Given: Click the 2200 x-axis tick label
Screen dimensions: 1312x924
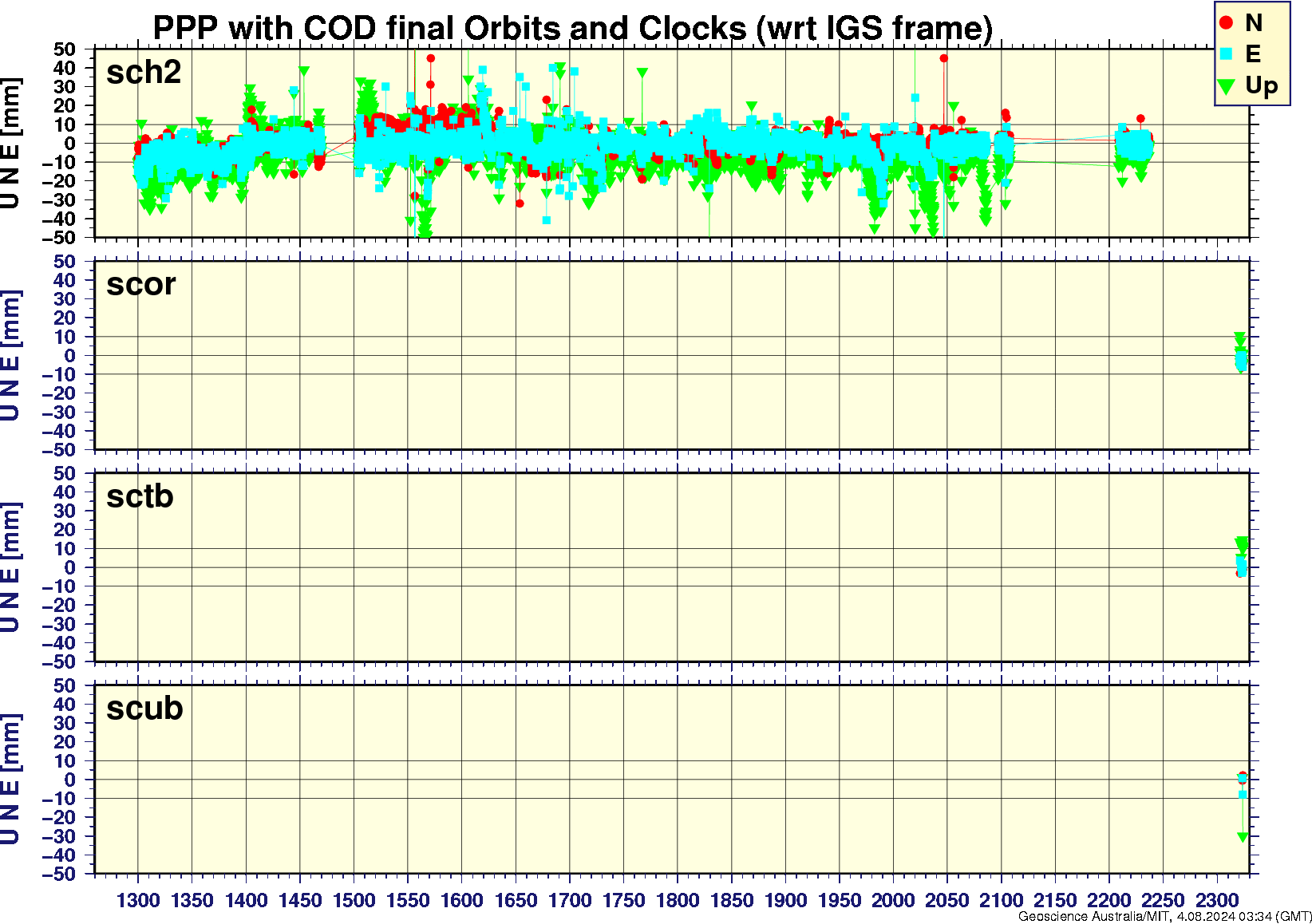Looking at the screenshot, I should (x=1109, y=900).
